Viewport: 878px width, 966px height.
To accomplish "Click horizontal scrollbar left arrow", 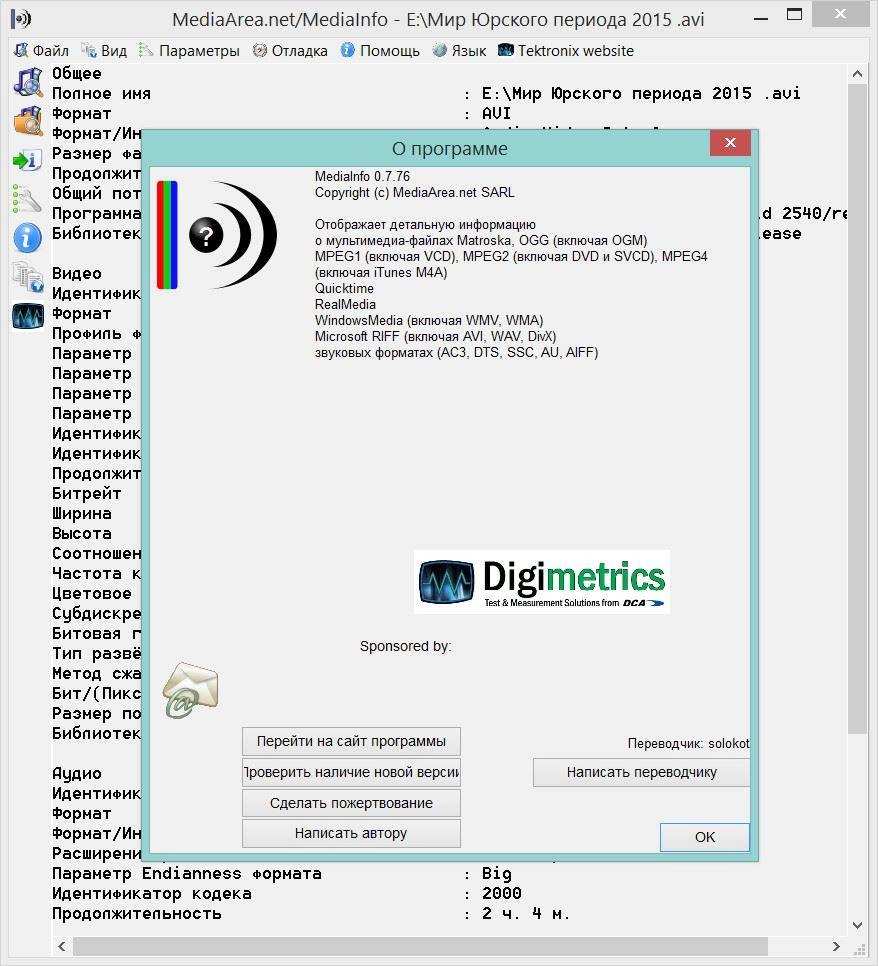I will click(62, 946).
